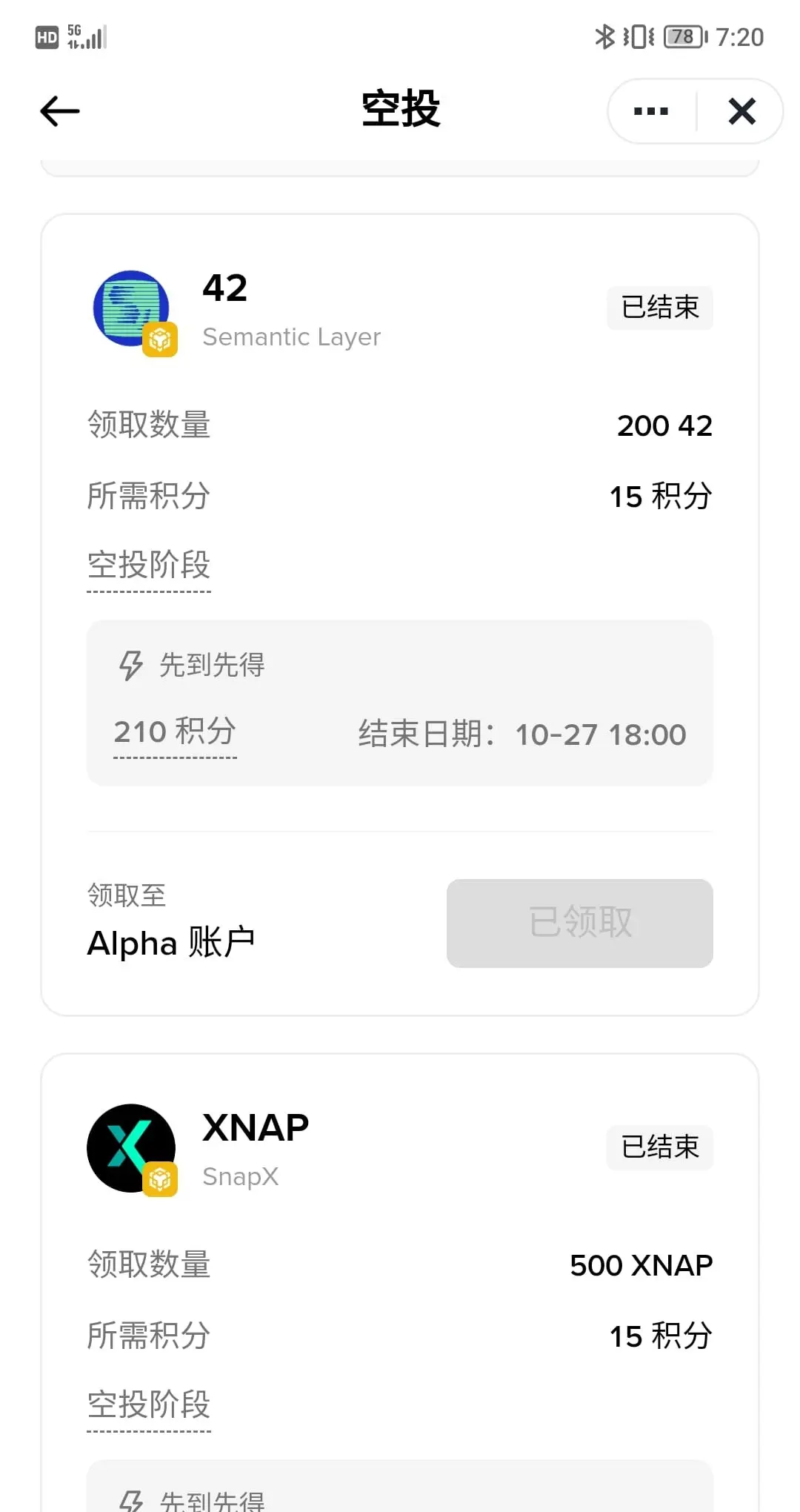Tap the underlined 210 积分 threshold
Viewport: 800px width, 1512px height.
click(176, 732)
